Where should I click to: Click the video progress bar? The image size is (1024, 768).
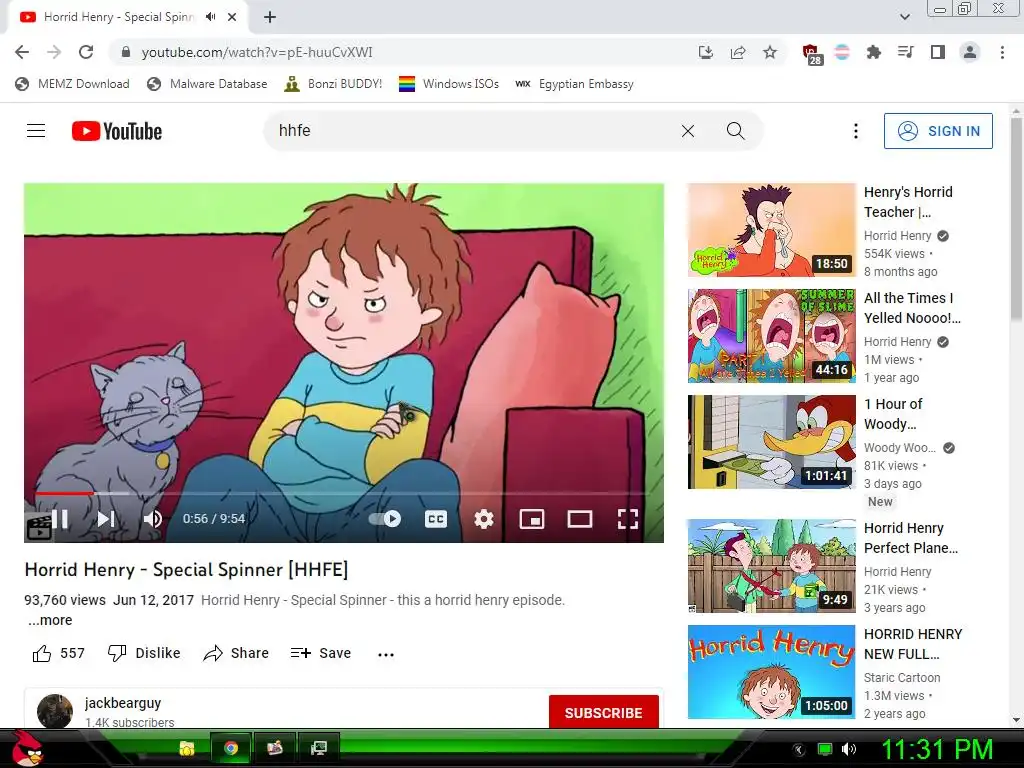pyautogui.click(x=344, y=493)
